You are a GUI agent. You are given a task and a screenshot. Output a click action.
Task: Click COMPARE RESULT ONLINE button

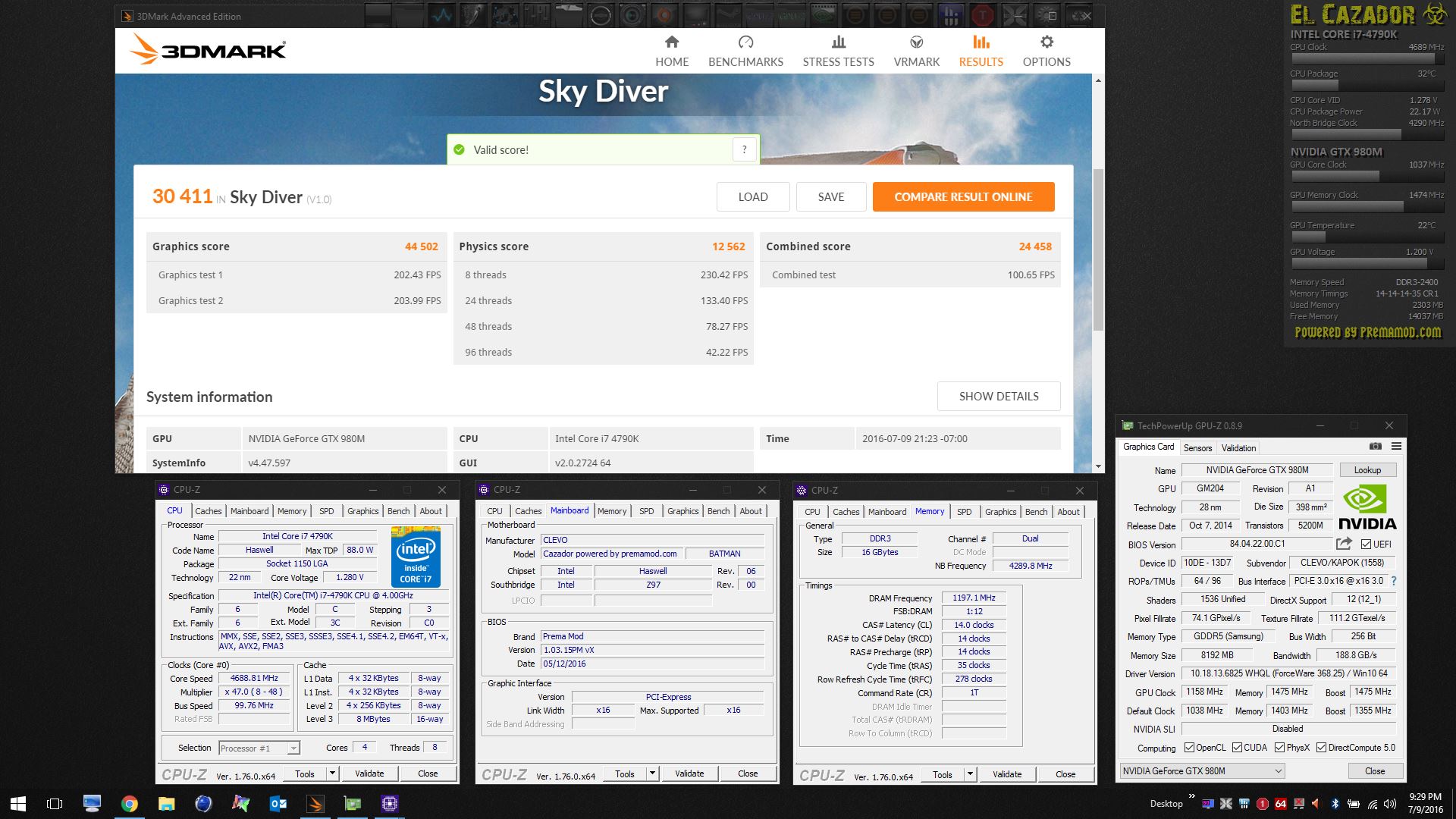[x=963, y=196]
